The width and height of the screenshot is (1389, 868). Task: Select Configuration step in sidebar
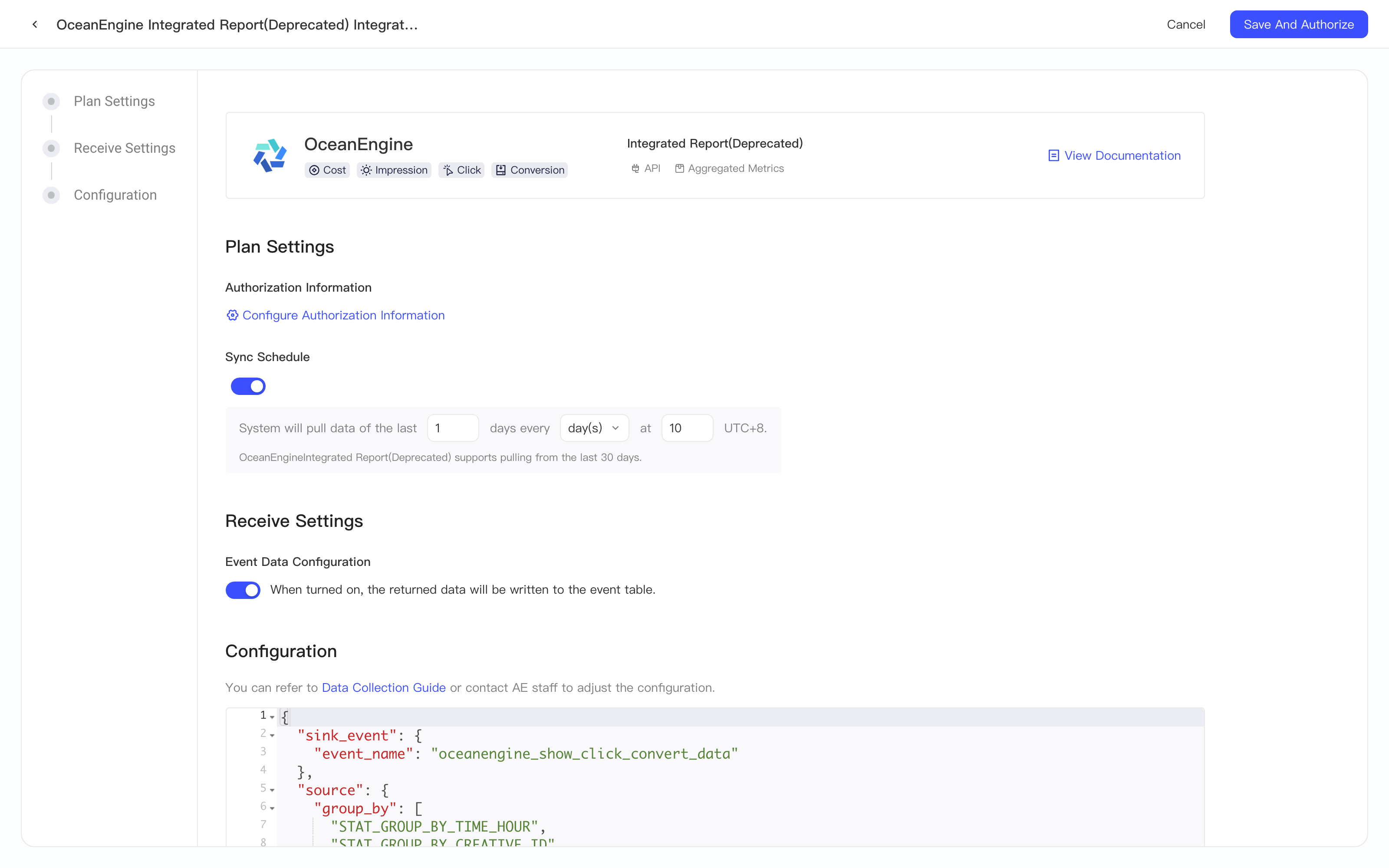[115, 195]
